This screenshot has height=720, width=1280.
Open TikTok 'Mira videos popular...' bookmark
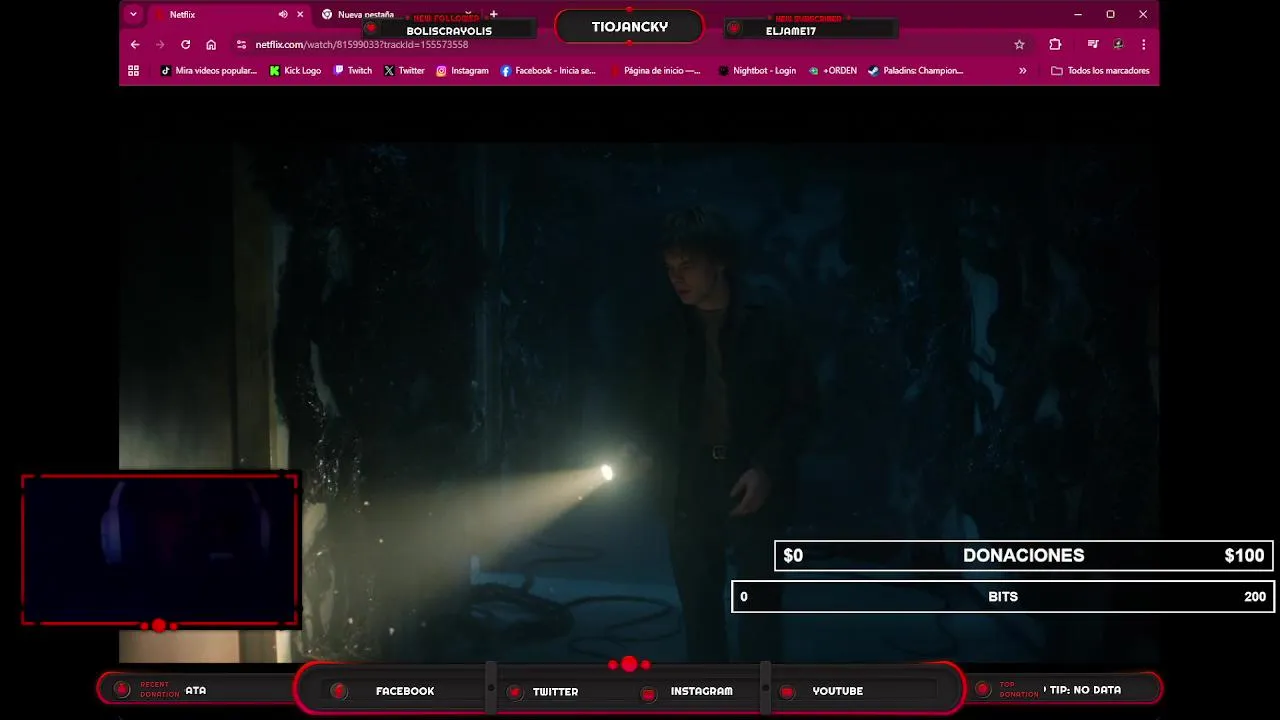pyautogui.click(x=209, y=70)
